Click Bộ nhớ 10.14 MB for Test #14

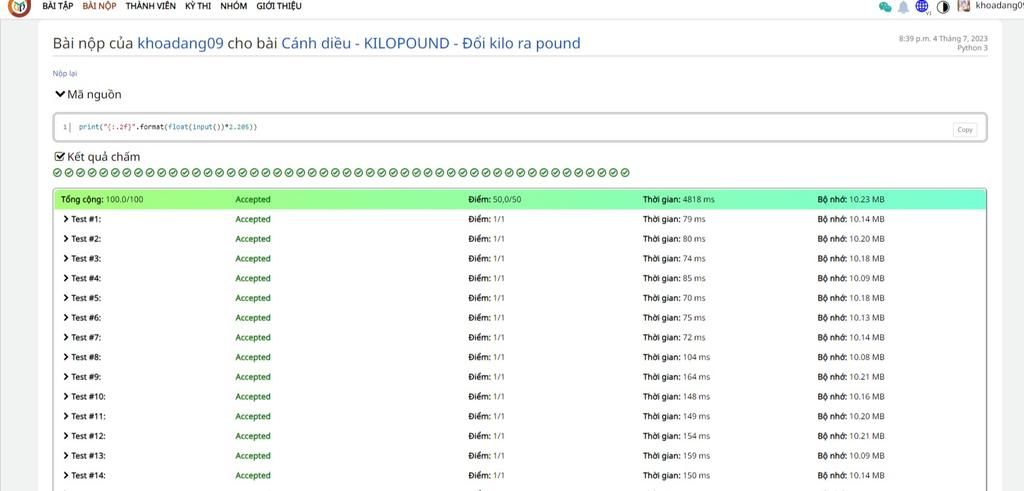(851, 475)
